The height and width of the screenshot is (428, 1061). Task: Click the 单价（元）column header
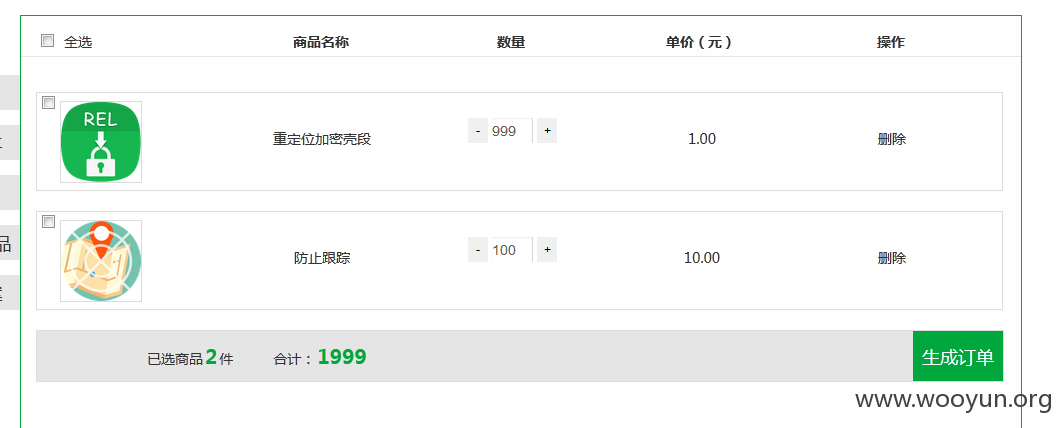click(699, 42)
